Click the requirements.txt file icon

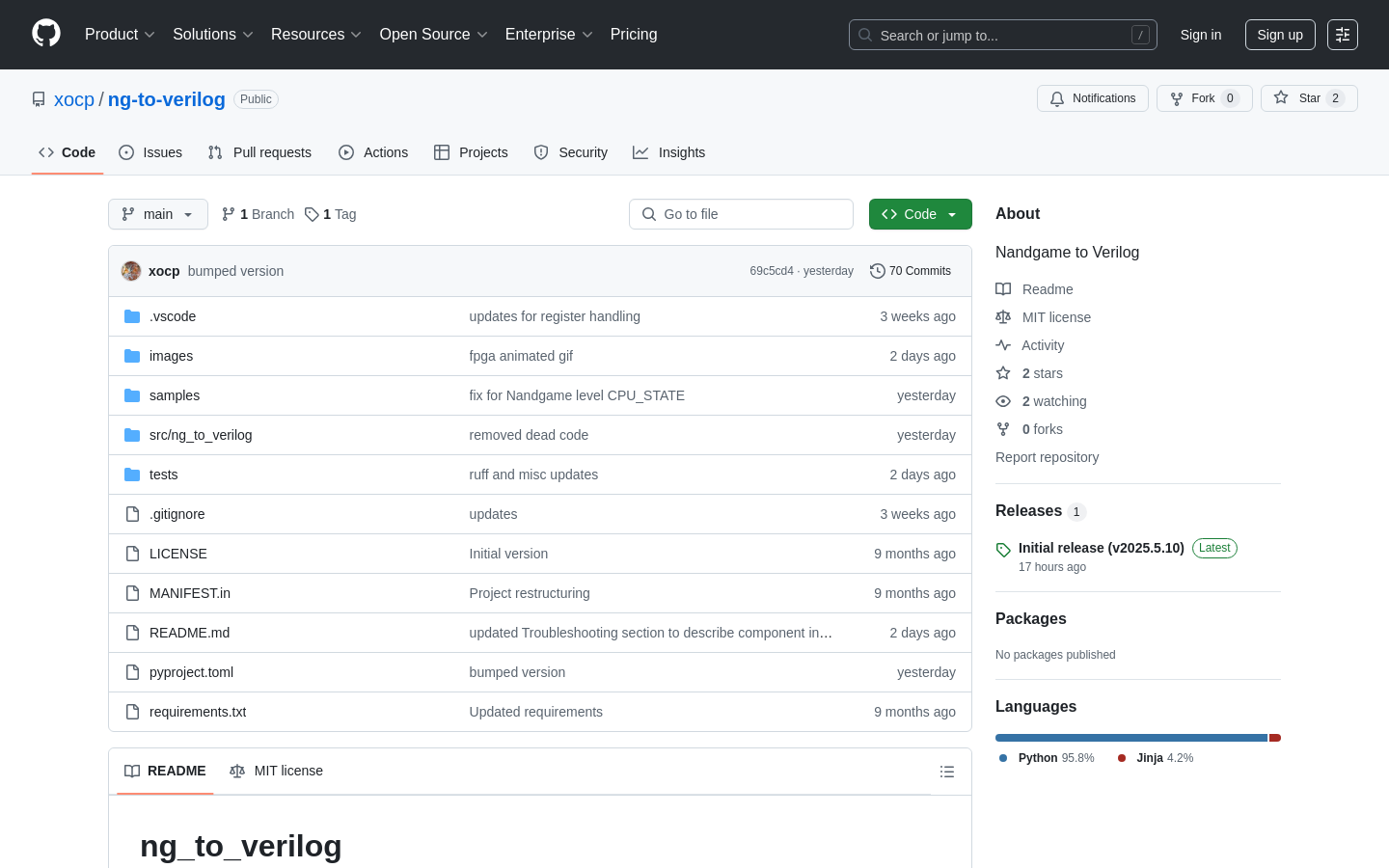point(132,712)
